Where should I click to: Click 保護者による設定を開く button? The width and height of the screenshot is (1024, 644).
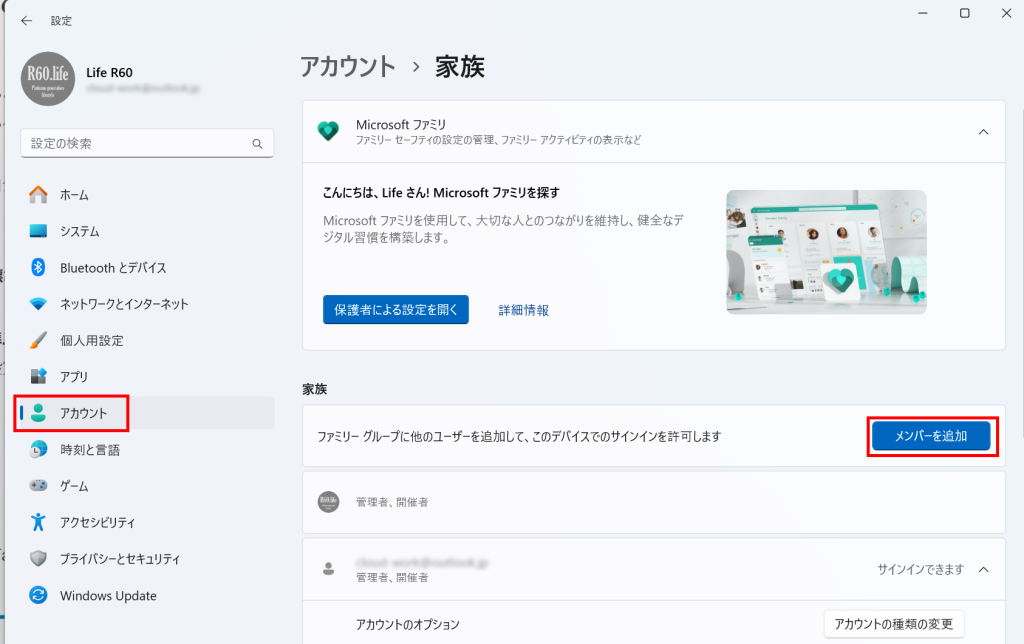(395, 310)
